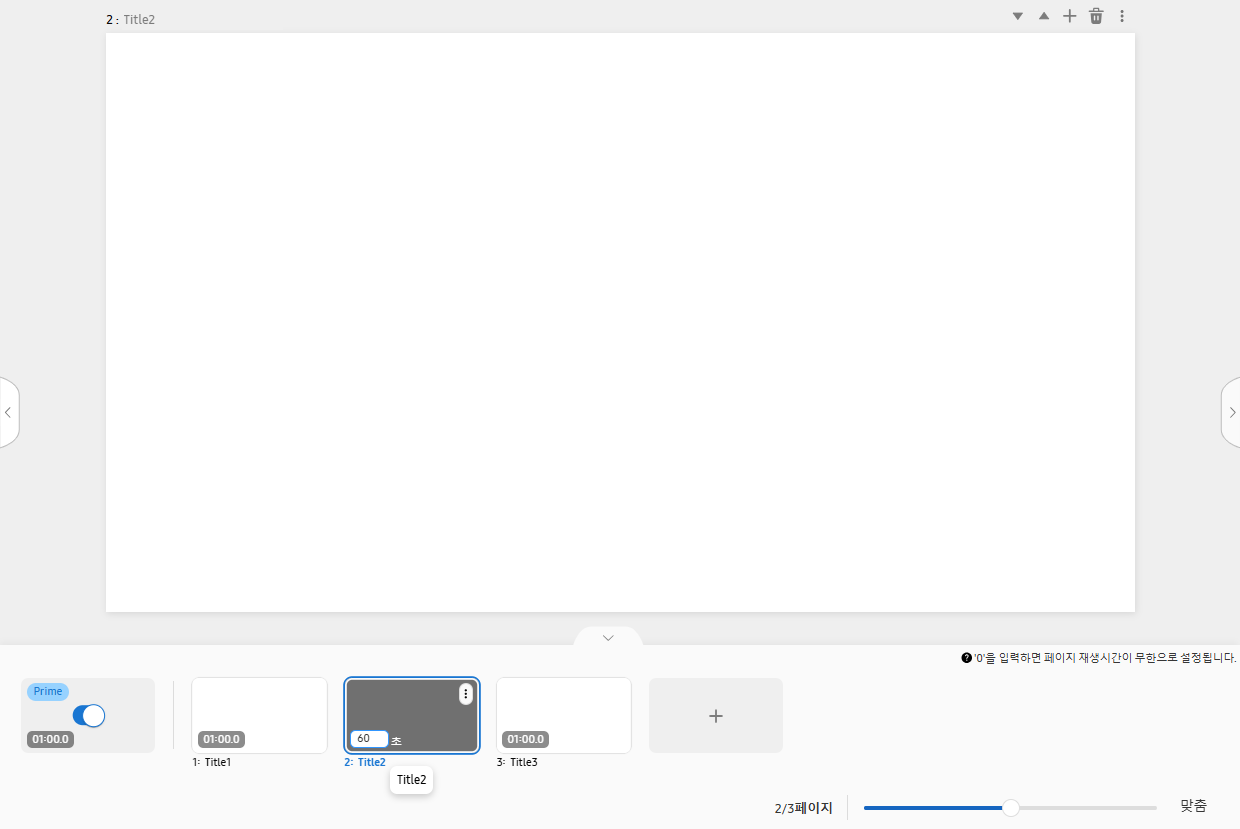Click the '2: Title2' label
1240x829 pixels.
365,762
